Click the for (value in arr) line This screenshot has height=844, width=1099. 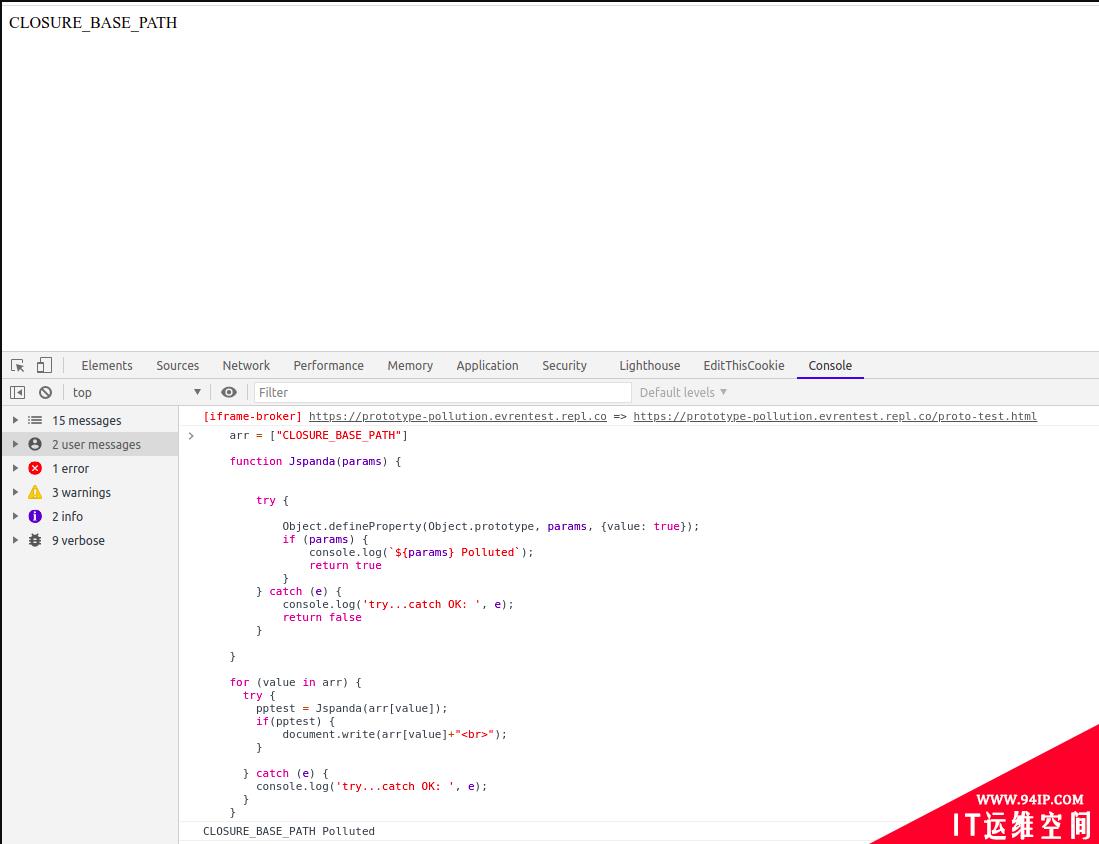point(295,682)
